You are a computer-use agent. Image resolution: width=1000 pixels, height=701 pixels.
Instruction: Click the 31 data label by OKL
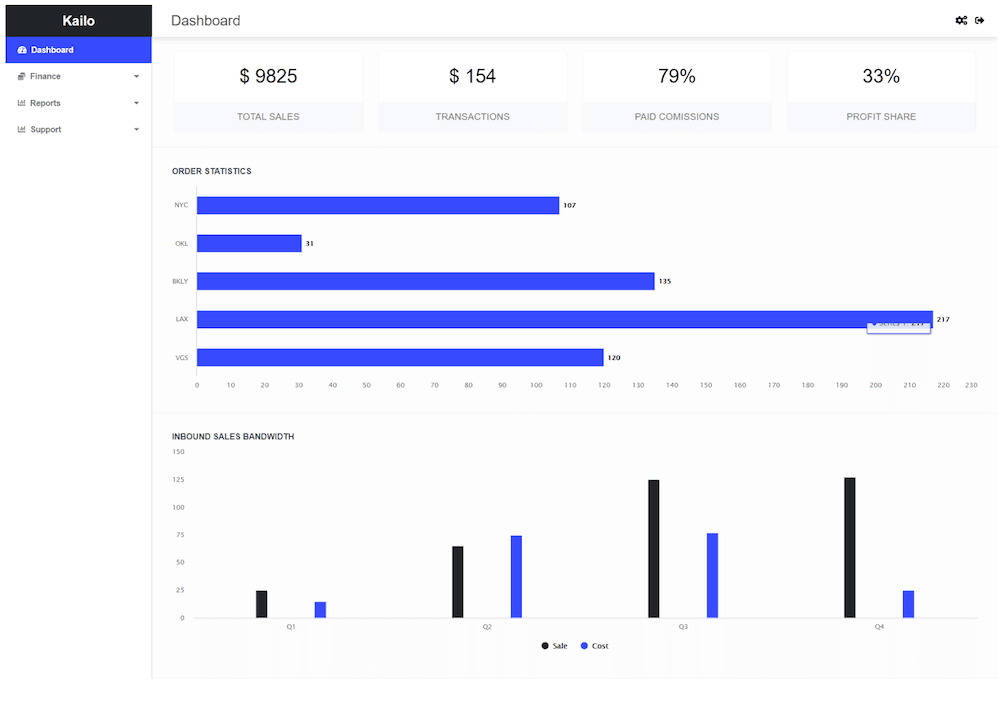tap(309, 244)
